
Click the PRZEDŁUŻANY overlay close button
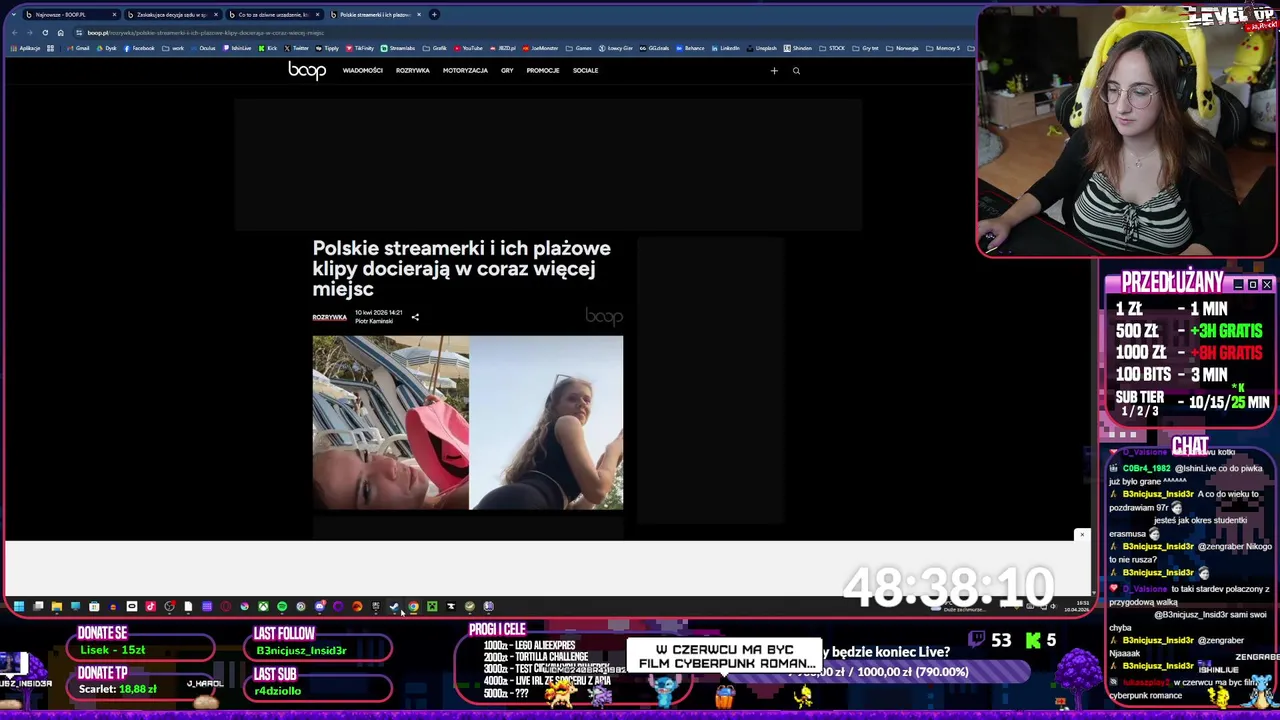point(1267,285)
